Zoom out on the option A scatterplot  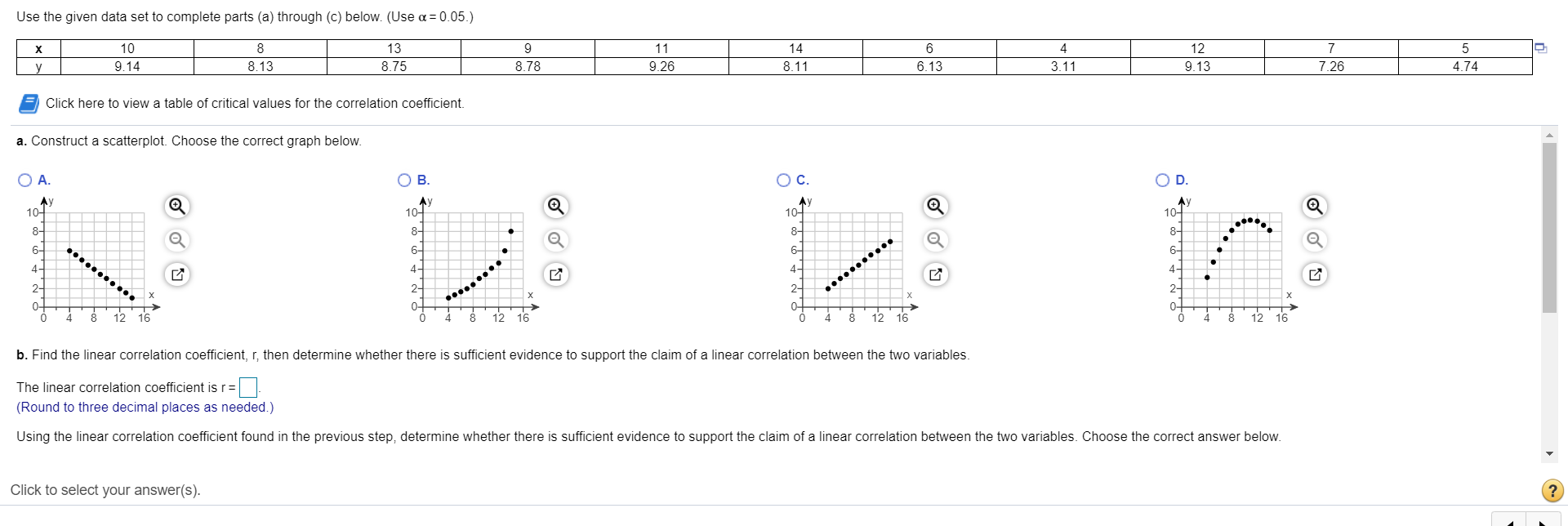pos(176,240)
